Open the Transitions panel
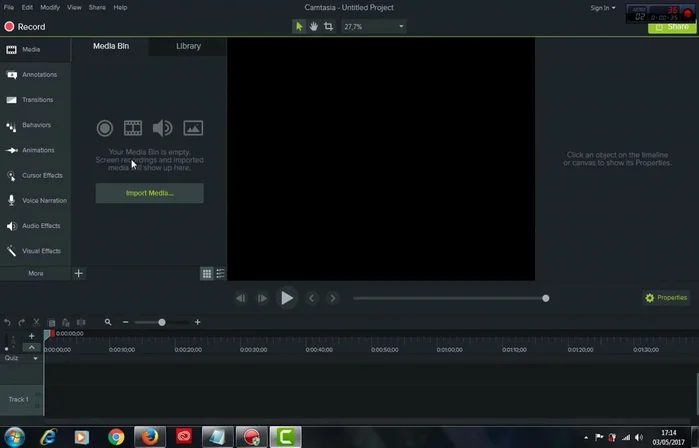Viewport: 699px width, 448px height. (35, 100)
